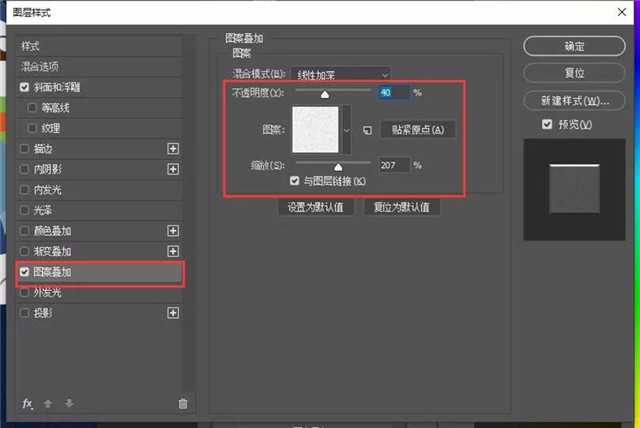Click the trash icon to delete effect
640x428 pixels.
(182, 403)
